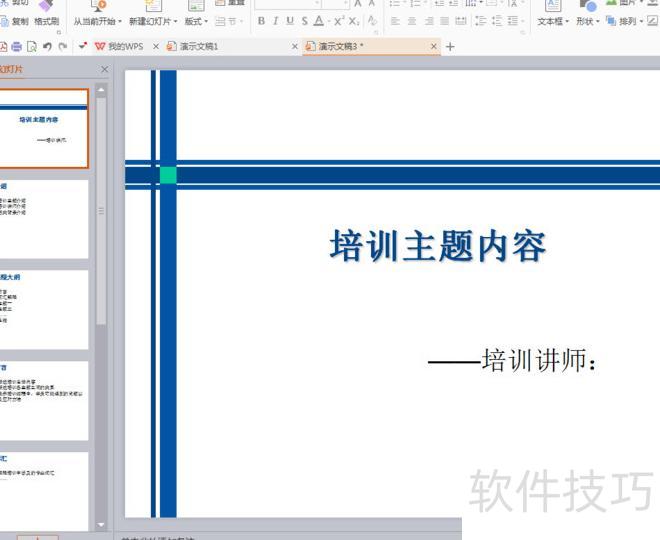The height and width of the screenshot is (540, 660).
Task: Select the third slide thumbnail
Action: click(44, 310)
